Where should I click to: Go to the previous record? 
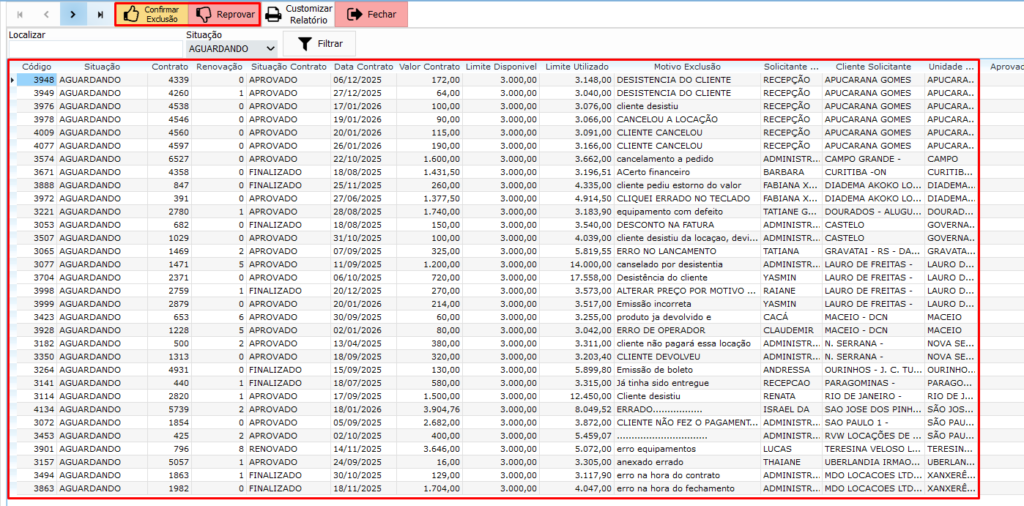click(45, 15)
